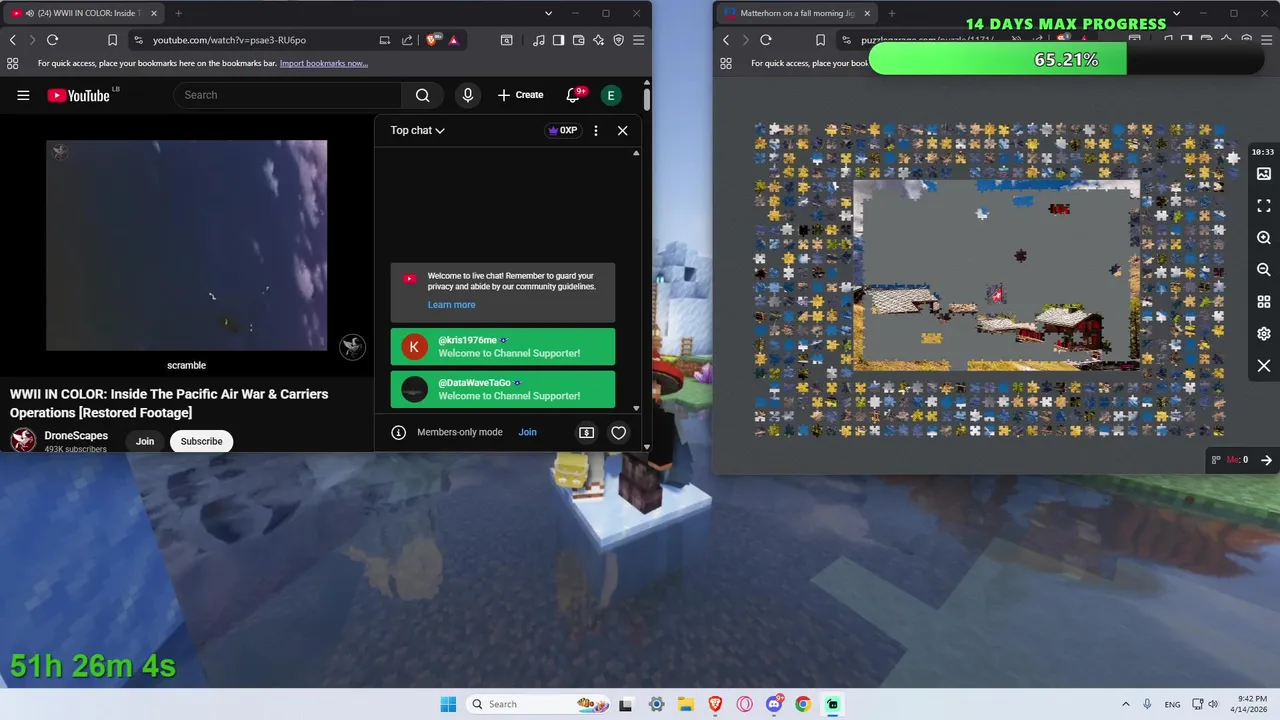The width and height of the screenshot is (1280, 720).
Task: Click the DroneScapes channel avatar
Action: coord(23,441)
